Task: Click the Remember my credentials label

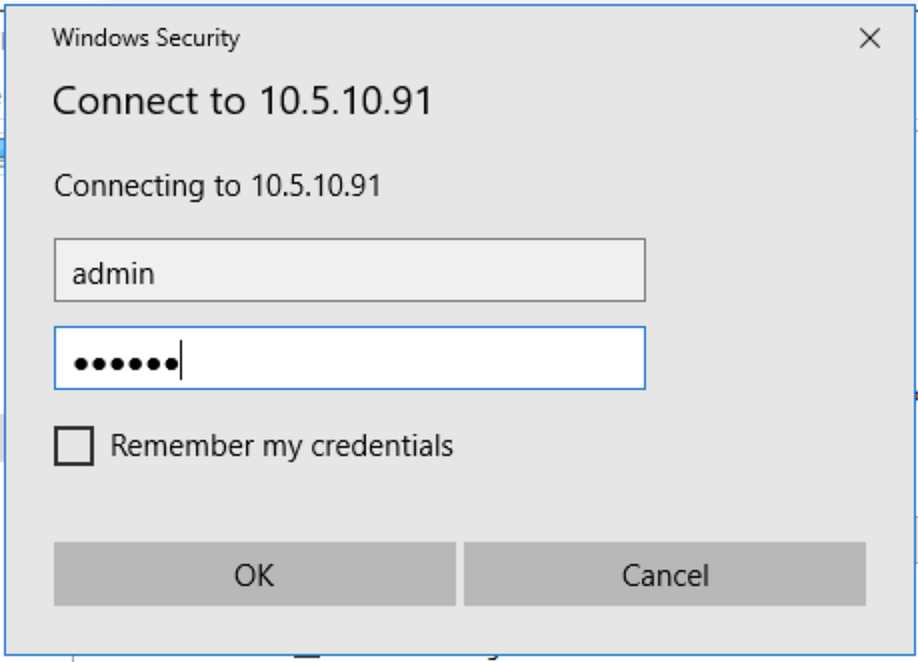Action: click(281, 446)
